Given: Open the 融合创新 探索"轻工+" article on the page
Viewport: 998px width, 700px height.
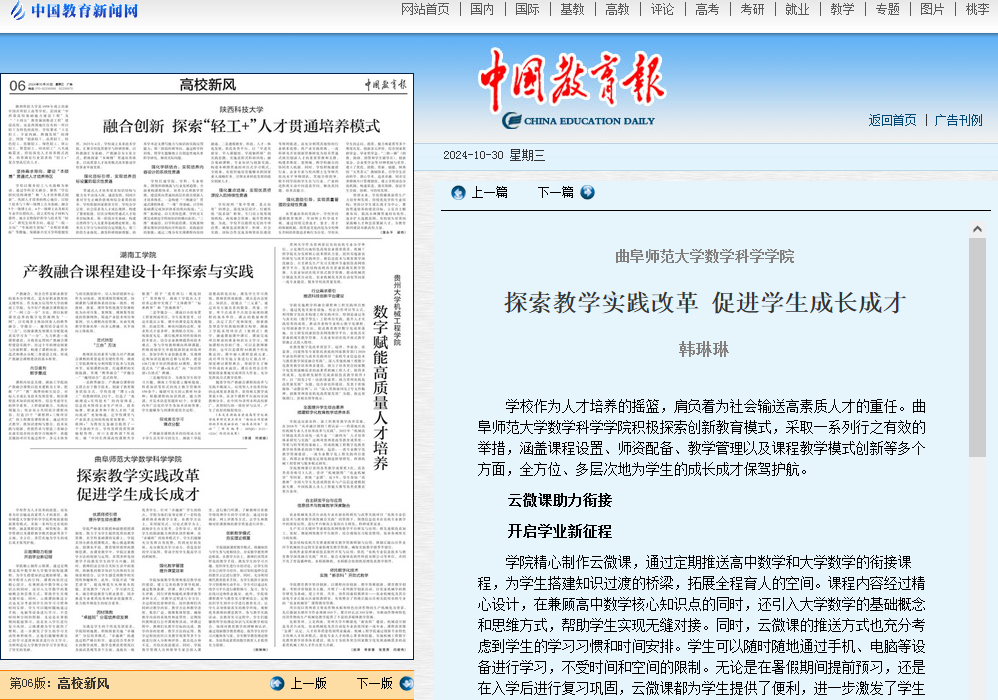Looking at the screenshot, I should [x=241, y=126].
